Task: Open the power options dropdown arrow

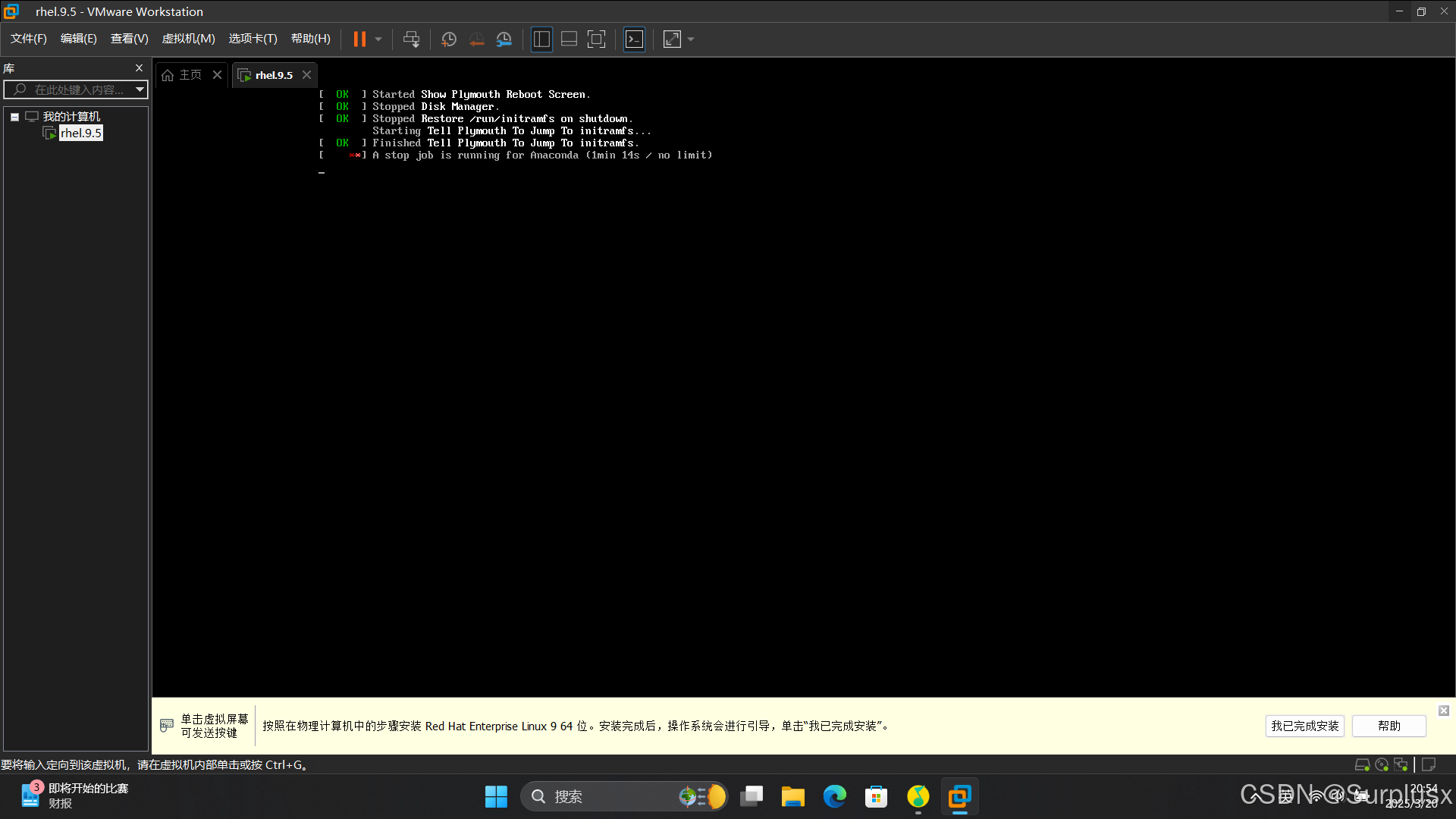Action: [x=378, y=39]
